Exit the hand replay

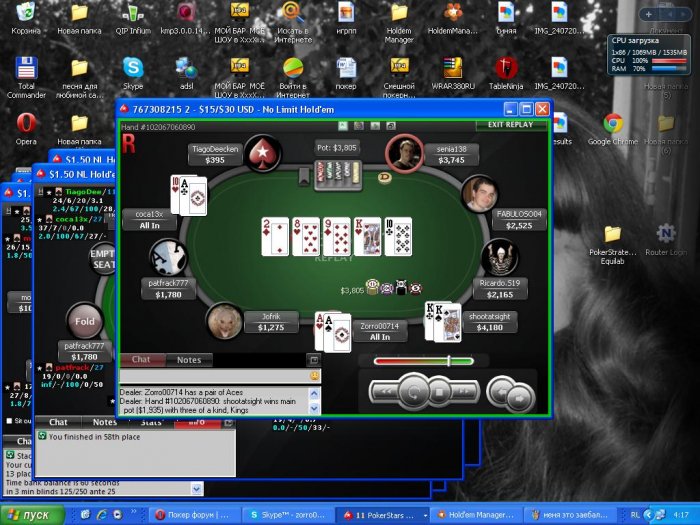[510, 125]
